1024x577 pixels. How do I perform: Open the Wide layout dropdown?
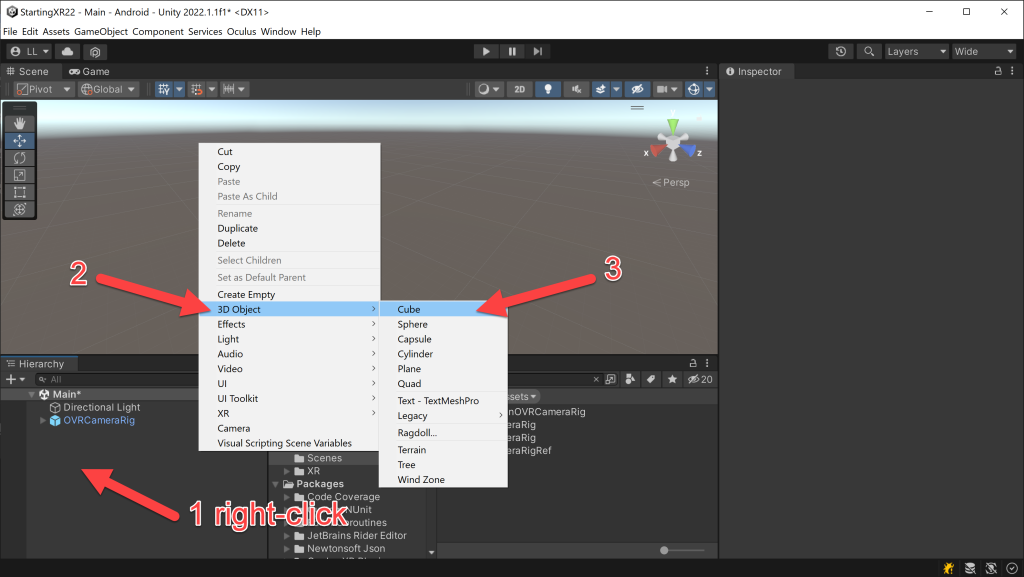pos(984,52)
